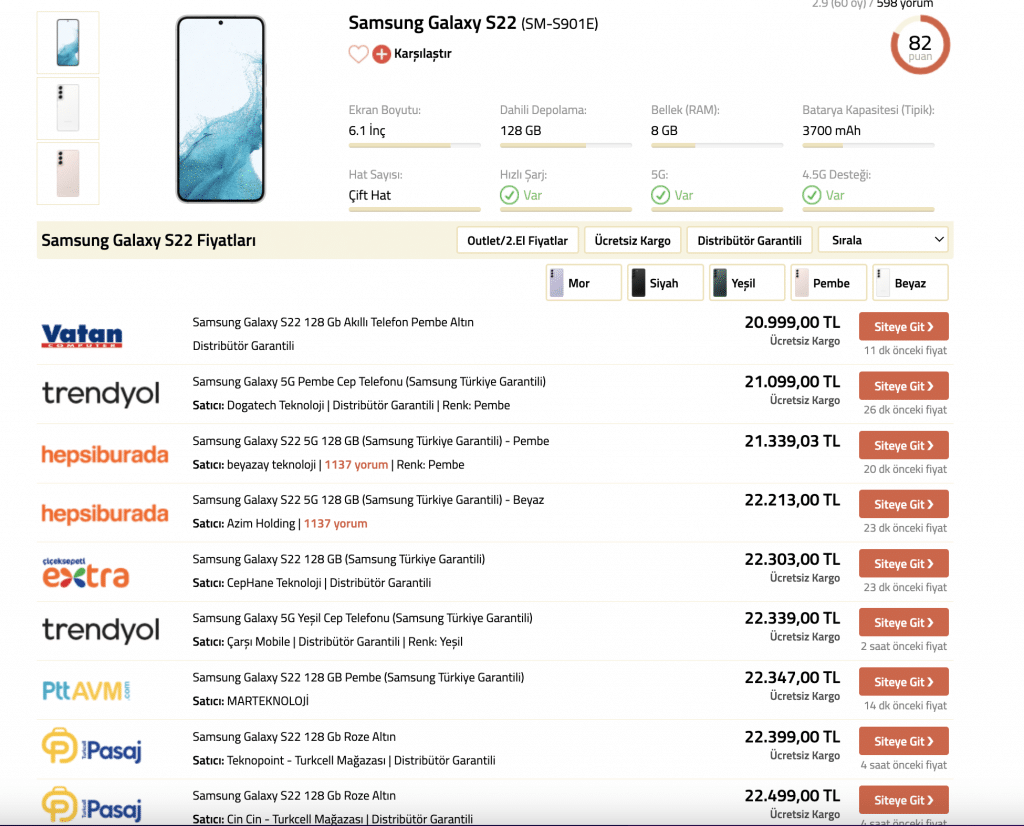This screenshot has height=826, width=1024.
Task: Click the 82 puan score circle
Action: [x=920, y=45]
